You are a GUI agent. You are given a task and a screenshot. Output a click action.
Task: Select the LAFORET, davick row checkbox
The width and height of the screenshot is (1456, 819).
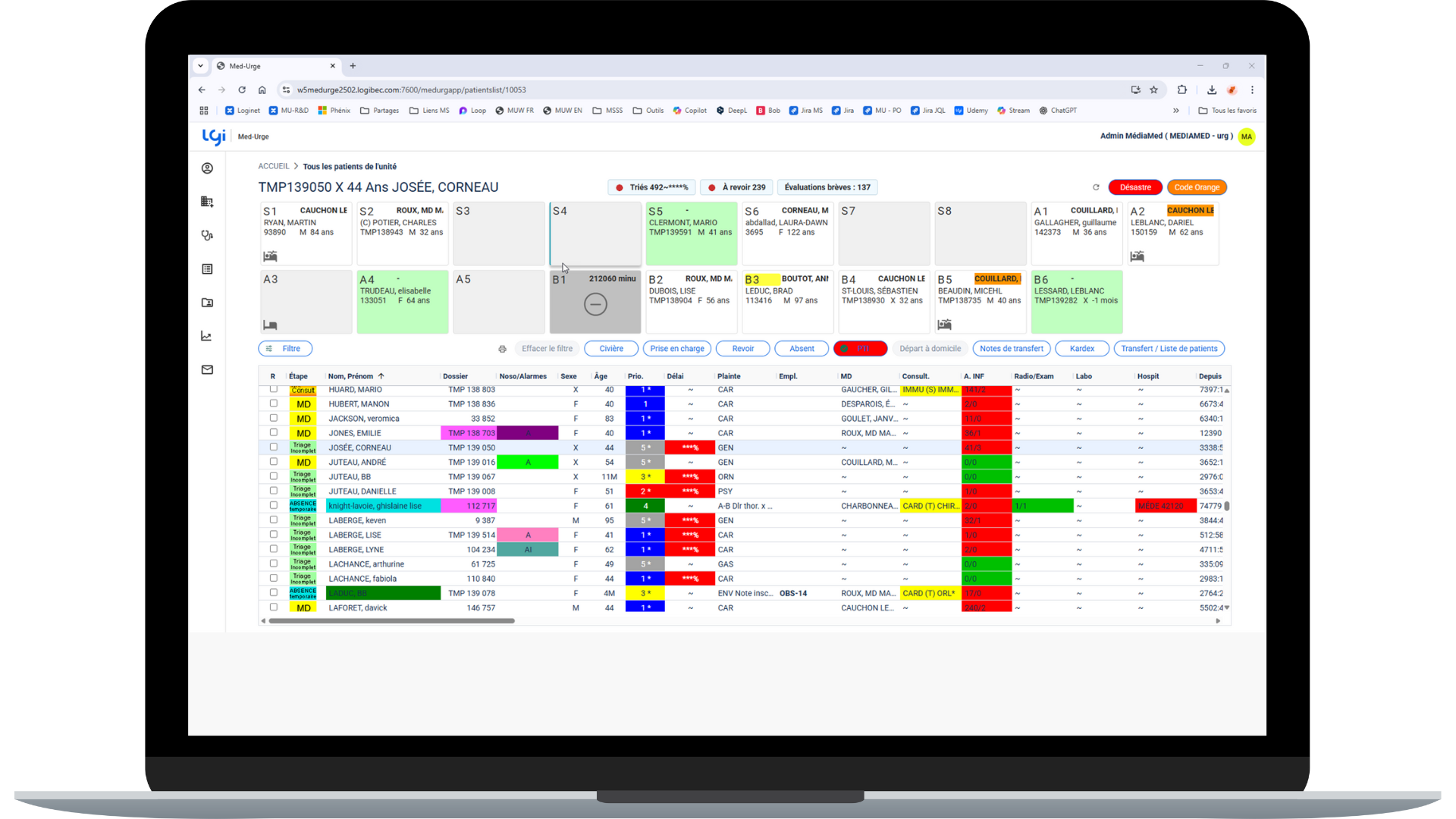point(274,607)
